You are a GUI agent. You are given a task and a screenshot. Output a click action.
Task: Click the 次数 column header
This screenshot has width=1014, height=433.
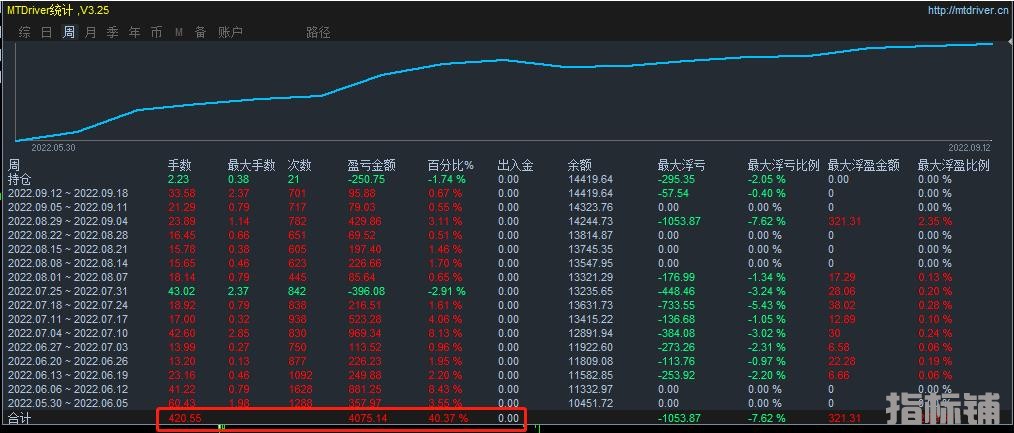tap(300, 165)
